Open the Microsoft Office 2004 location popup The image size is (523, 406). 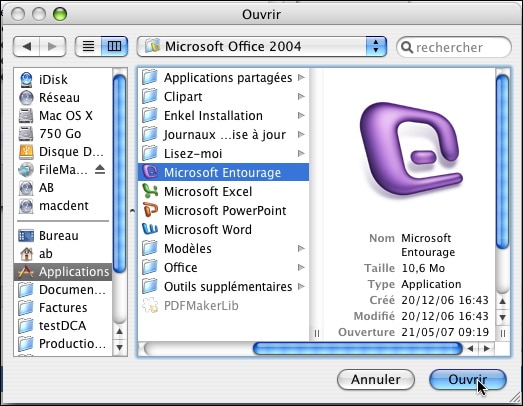tap(262, 46)
